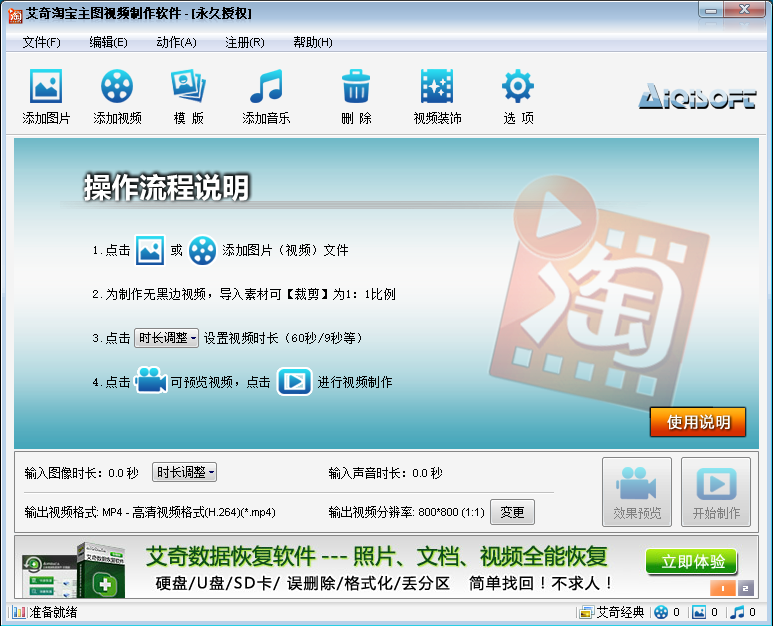Click the 艾奇经典 status bar skin item
The width and height of the screenshot is (773, 626).
[x=613, y=613]
